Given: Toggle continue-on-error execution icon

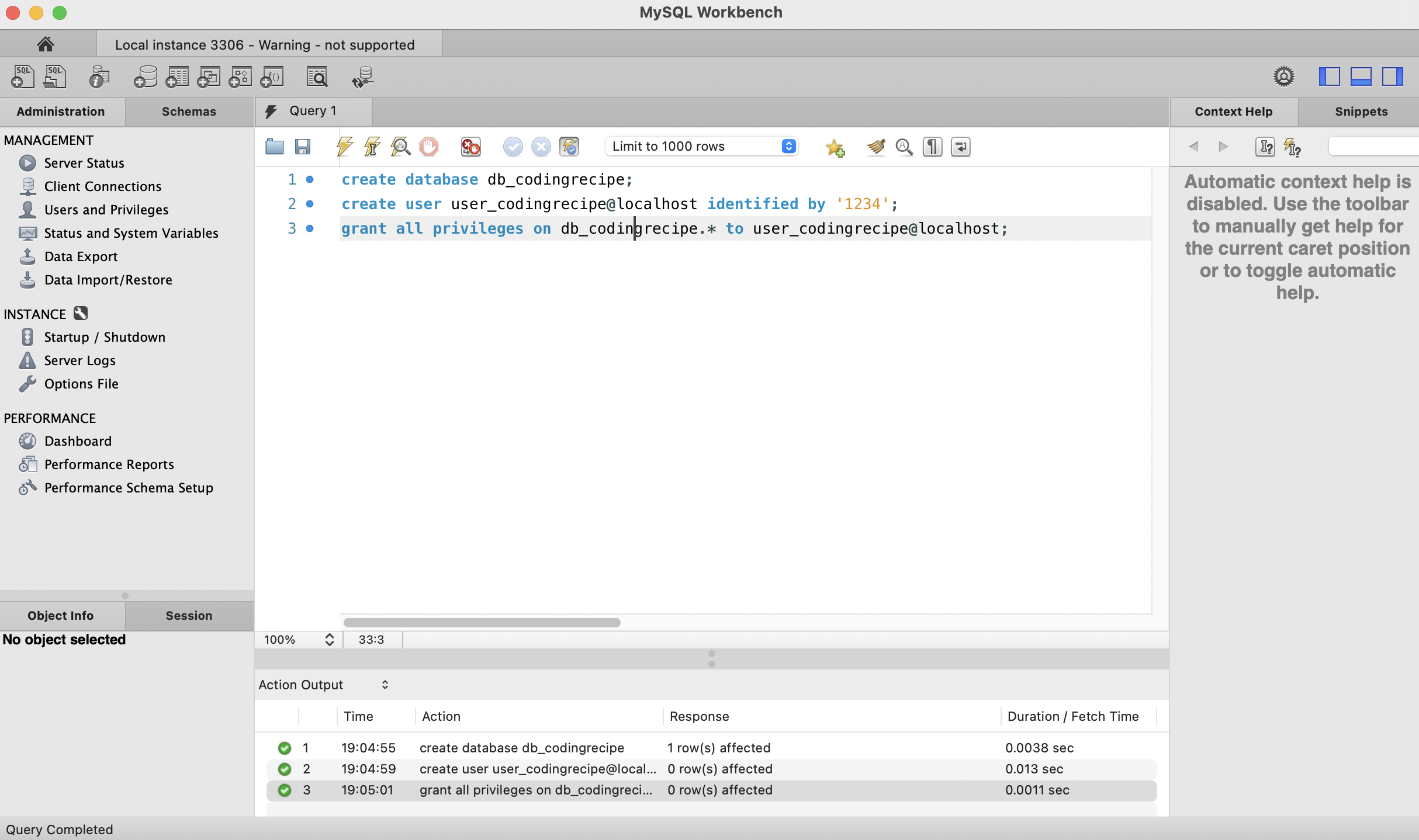Looking at the screenshot, I should click(470, 146).
